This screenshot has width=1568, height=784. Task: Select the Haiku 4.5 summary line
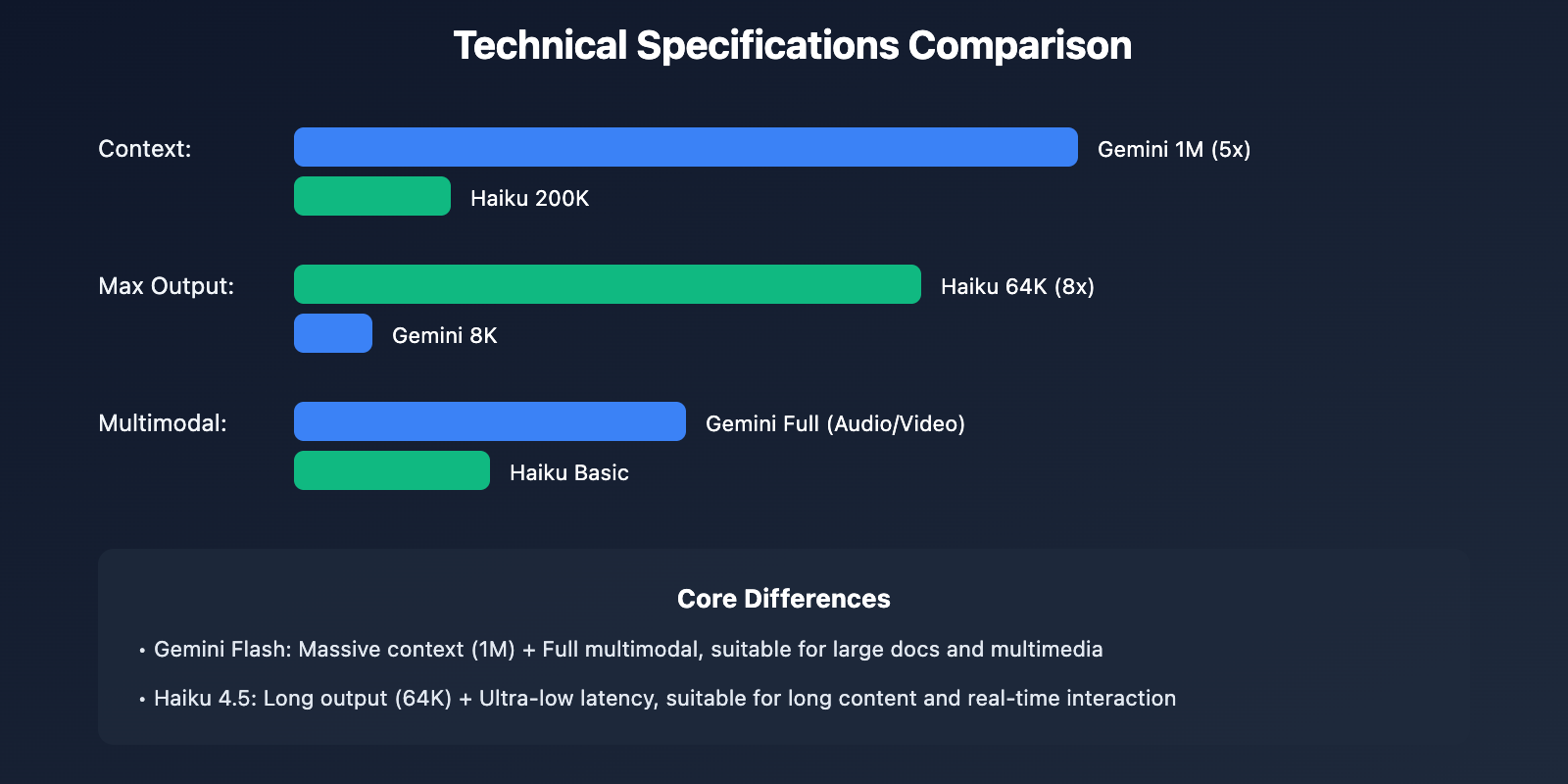point(664,698)
